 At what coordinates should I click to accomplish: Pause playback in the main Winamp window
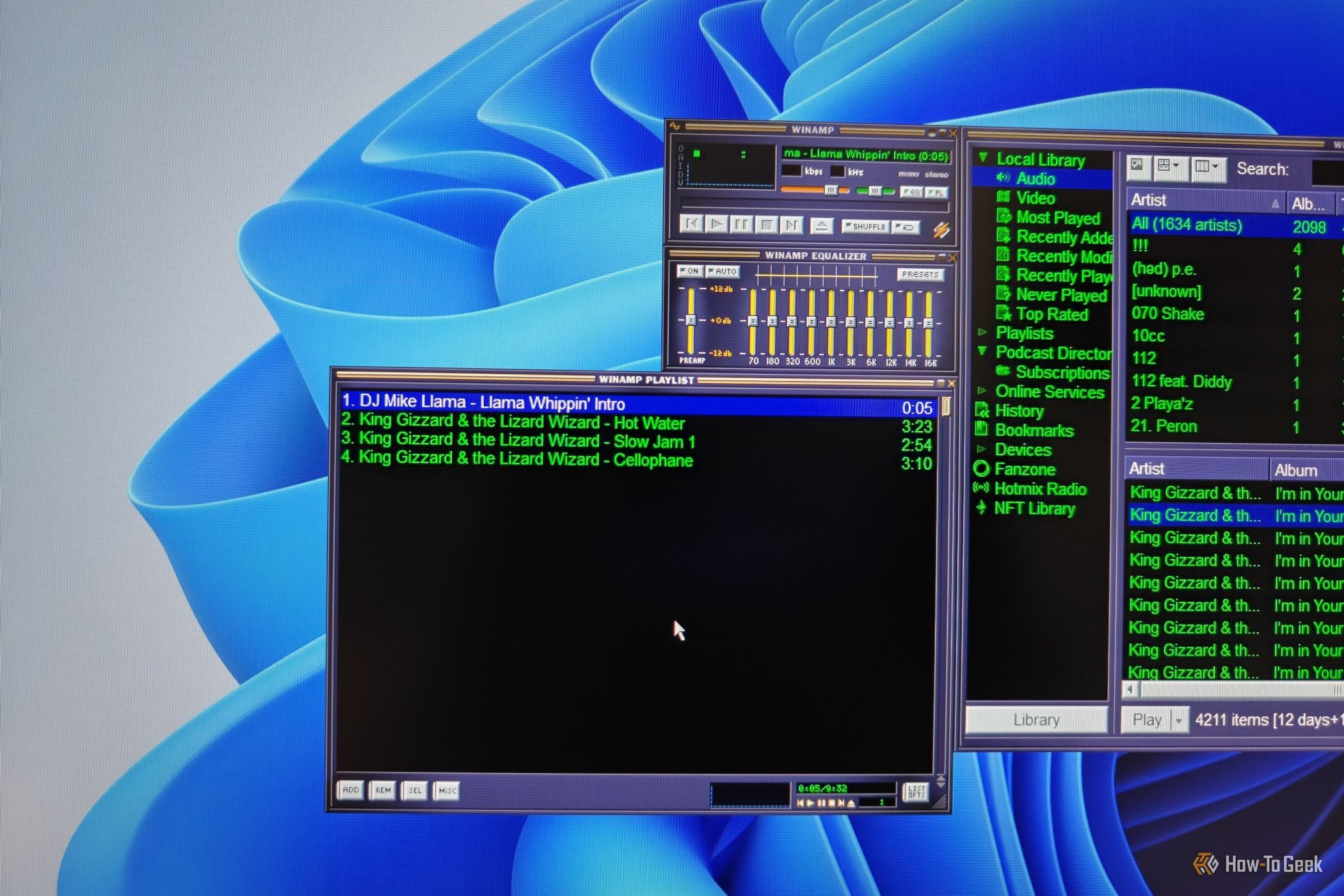pos(741,225)
